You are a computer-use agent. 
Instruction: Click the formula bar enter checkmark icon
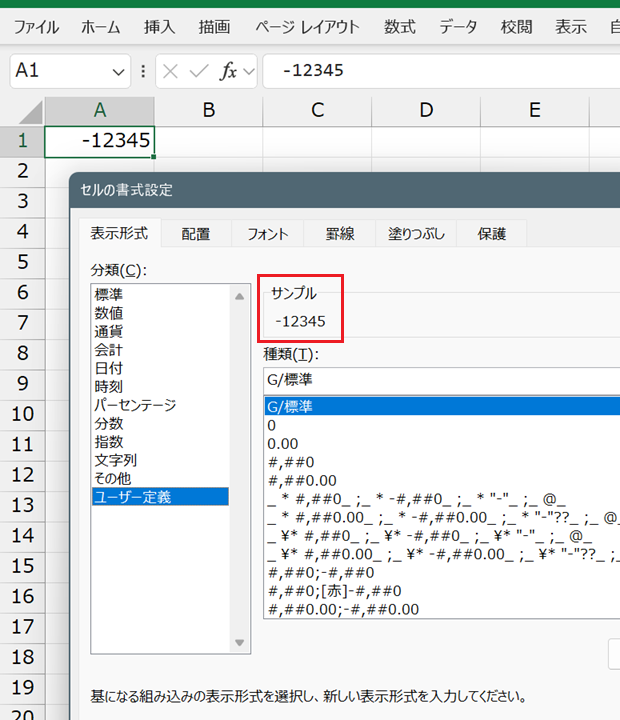click(x=199, y=71)
